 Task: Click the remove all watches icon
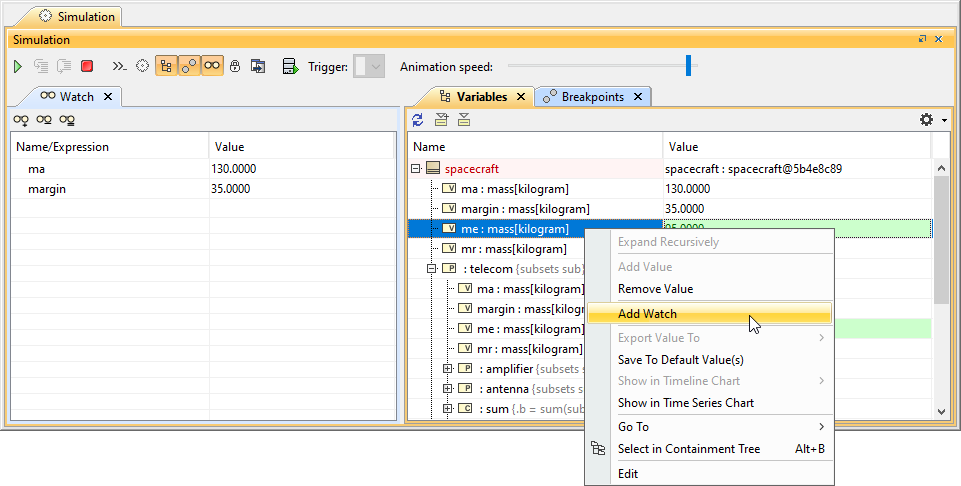pyautogui.click(x=67, y=120)
